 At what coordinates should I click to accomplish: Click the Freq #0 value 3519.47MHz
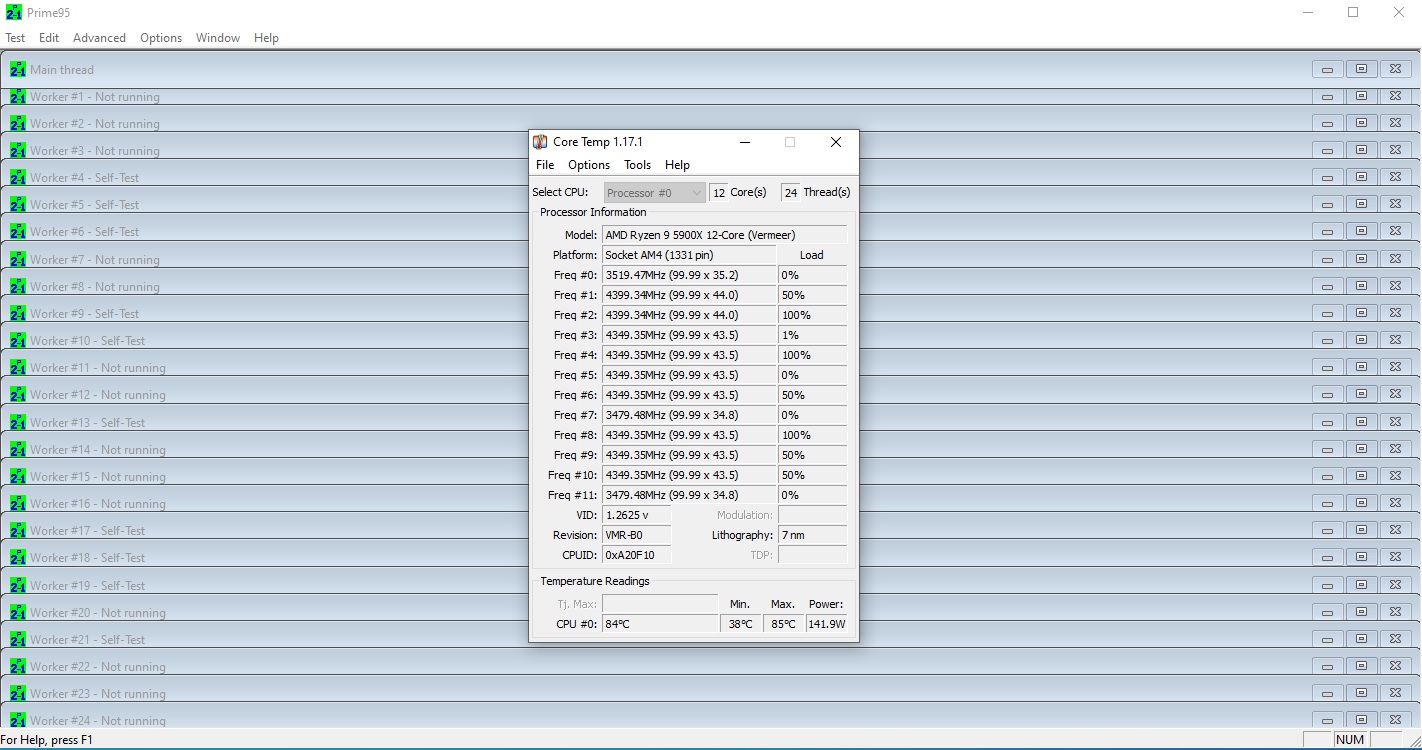click(x=689, y=275)
